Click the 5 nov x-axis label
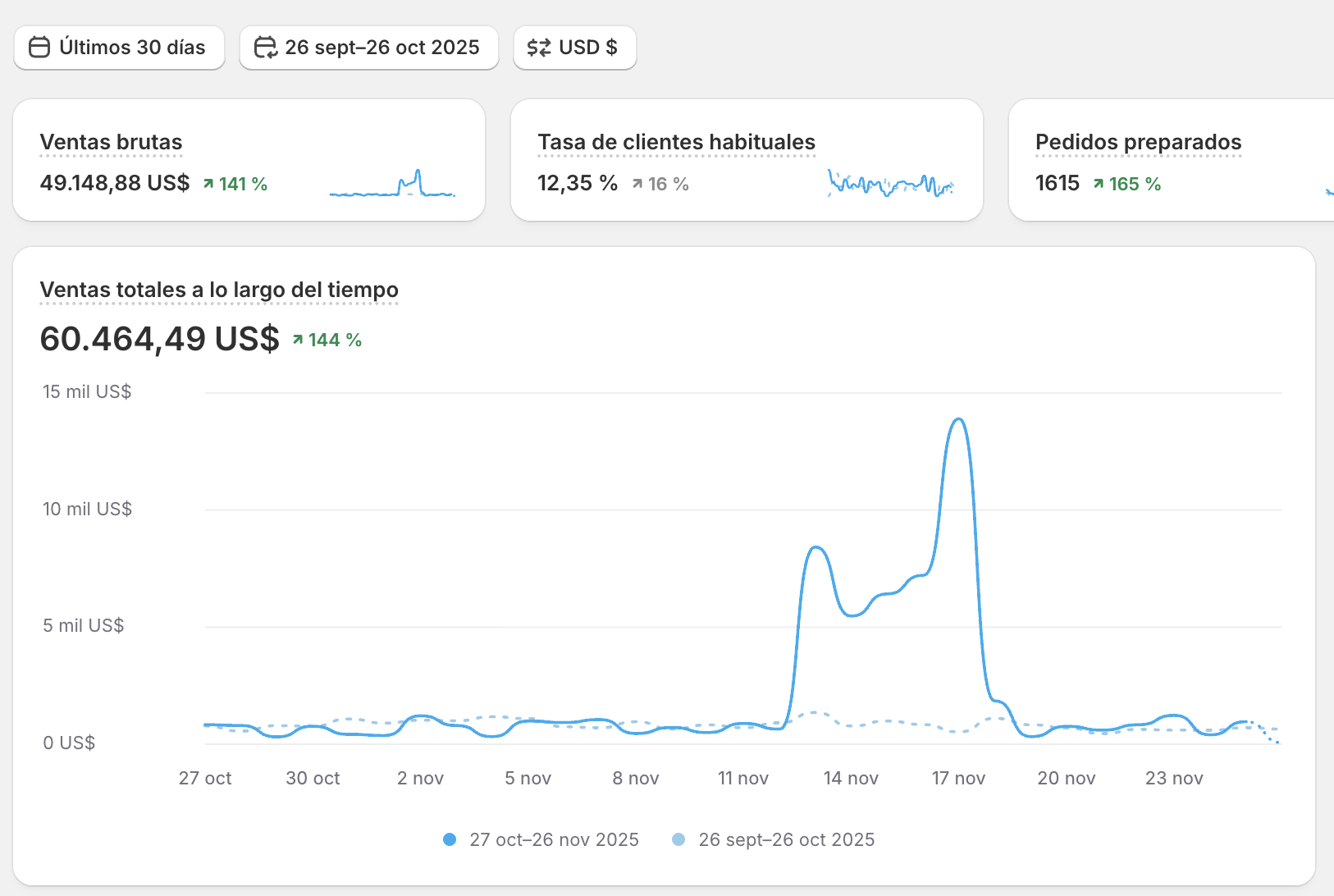Screen dimensions: 1334x896 pos(528,778)
